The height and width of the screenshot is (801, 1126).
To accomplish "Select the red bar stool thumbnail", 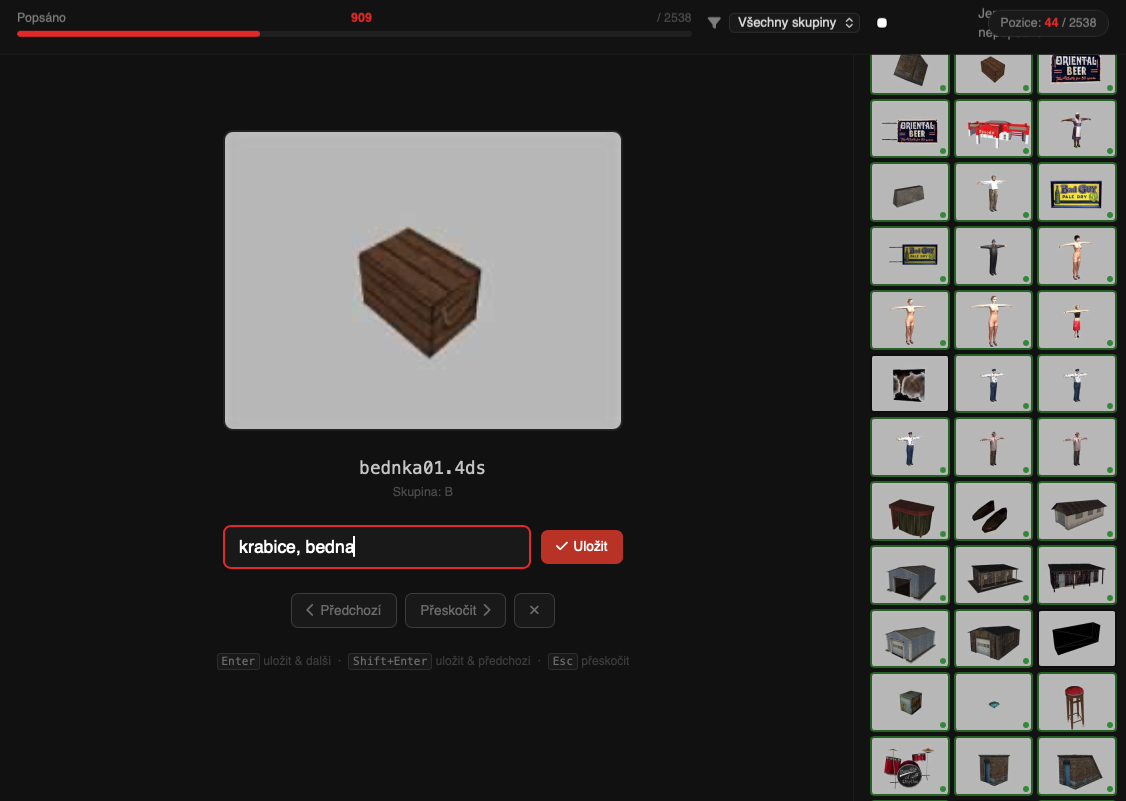I will (x=1076, y=703).
